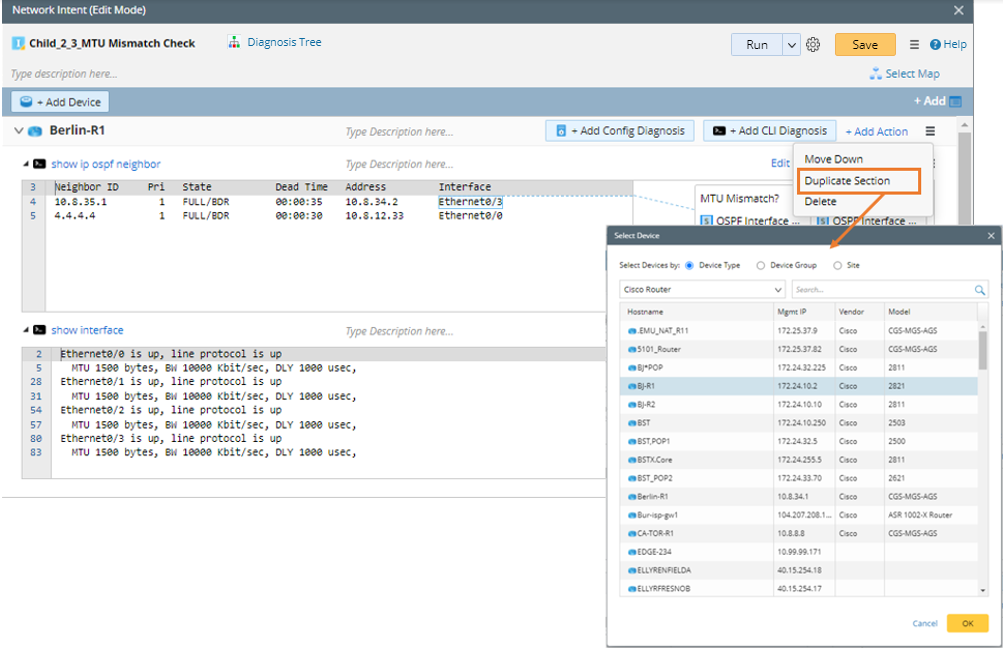
Task: Select the 5101_Router device row
Action: (x=798, y=349)
